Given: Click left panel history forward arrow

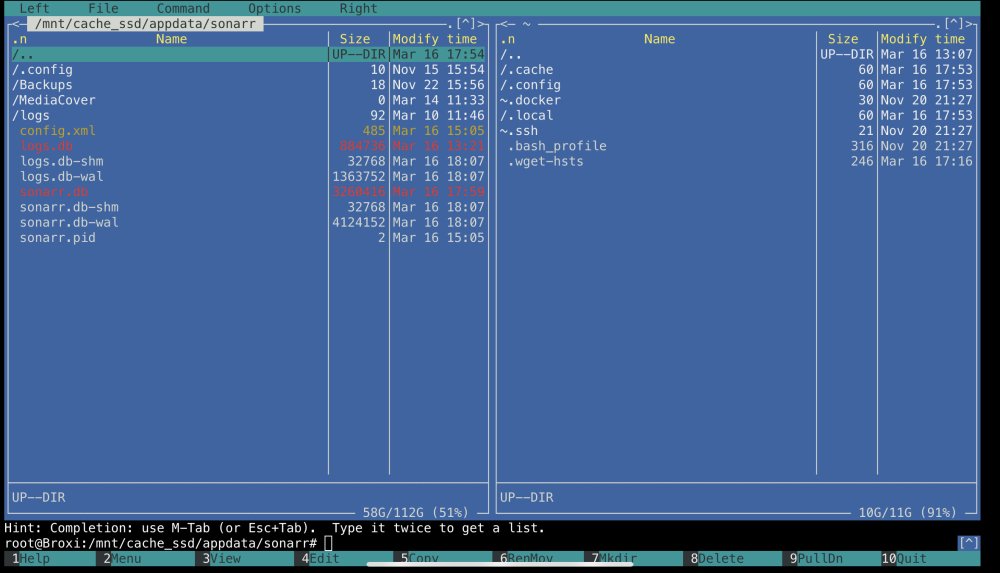Looking at the screenshot, I should [x=482, y=24].
